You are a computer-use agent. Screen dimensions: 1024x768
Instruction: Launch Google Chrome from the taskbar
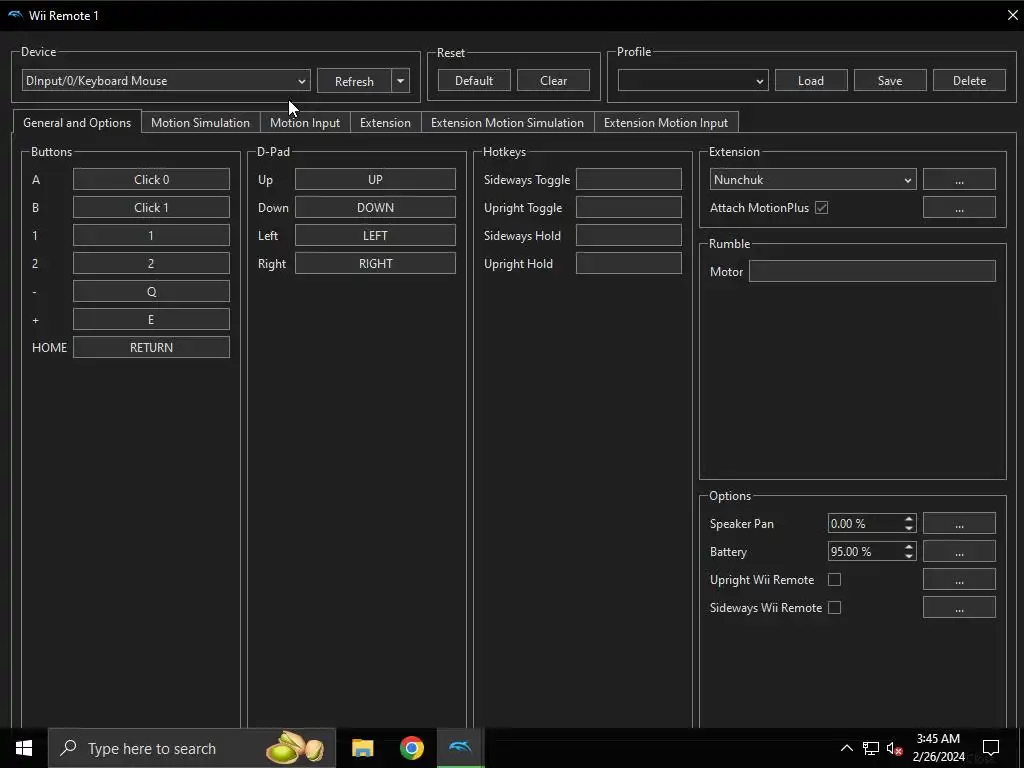tap(411, 748)
